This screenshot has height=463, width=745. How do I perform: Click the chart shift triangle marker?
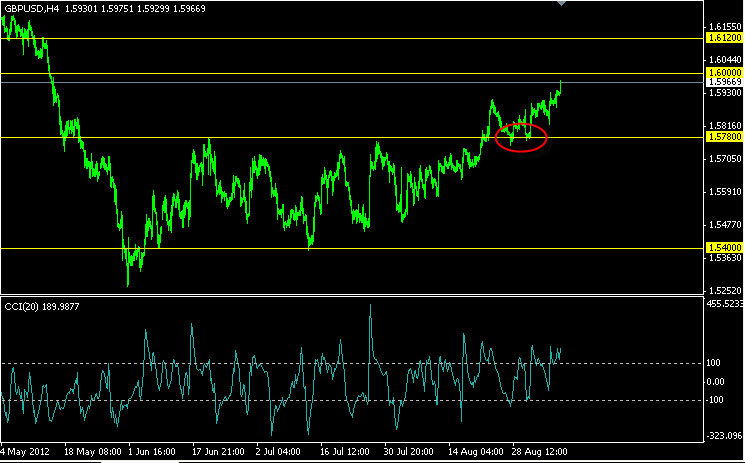[561, 2]
